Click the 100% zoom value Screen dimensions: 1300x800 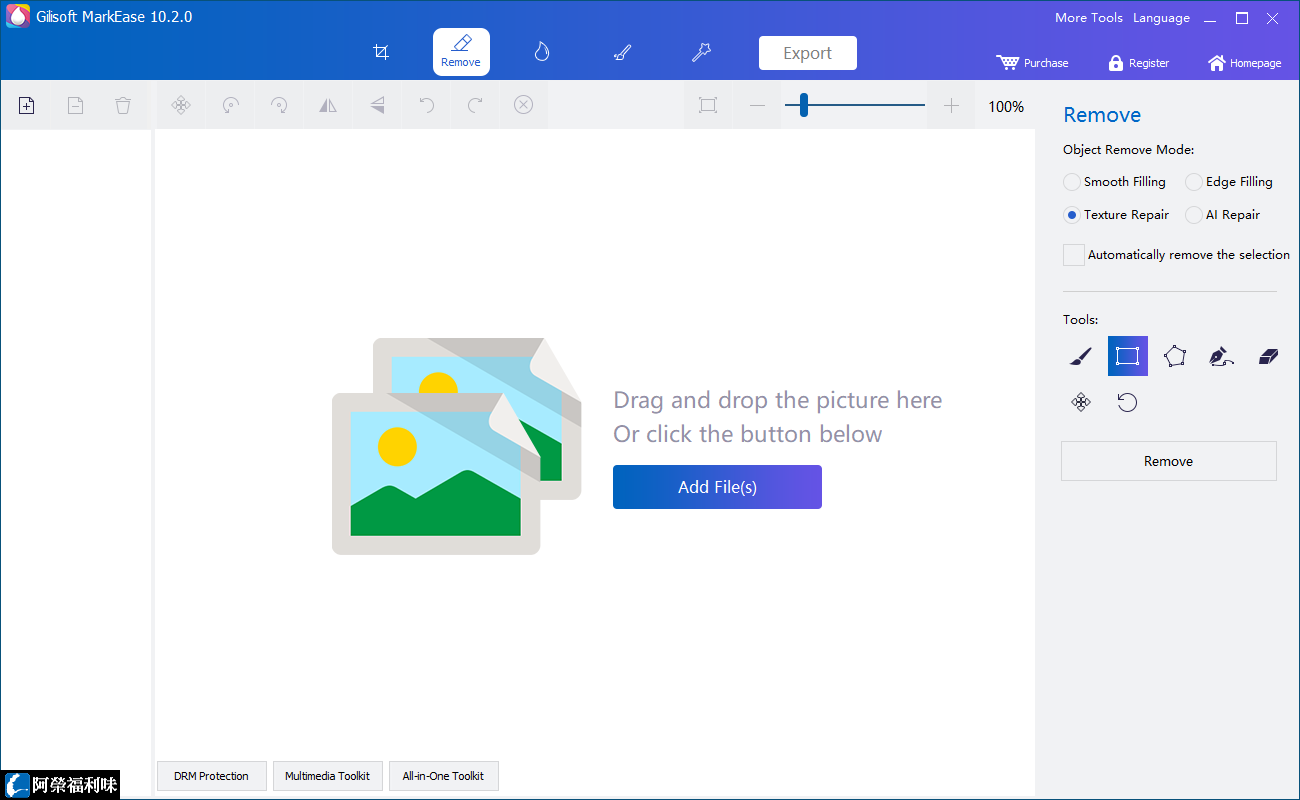(x=1006, y=107)
